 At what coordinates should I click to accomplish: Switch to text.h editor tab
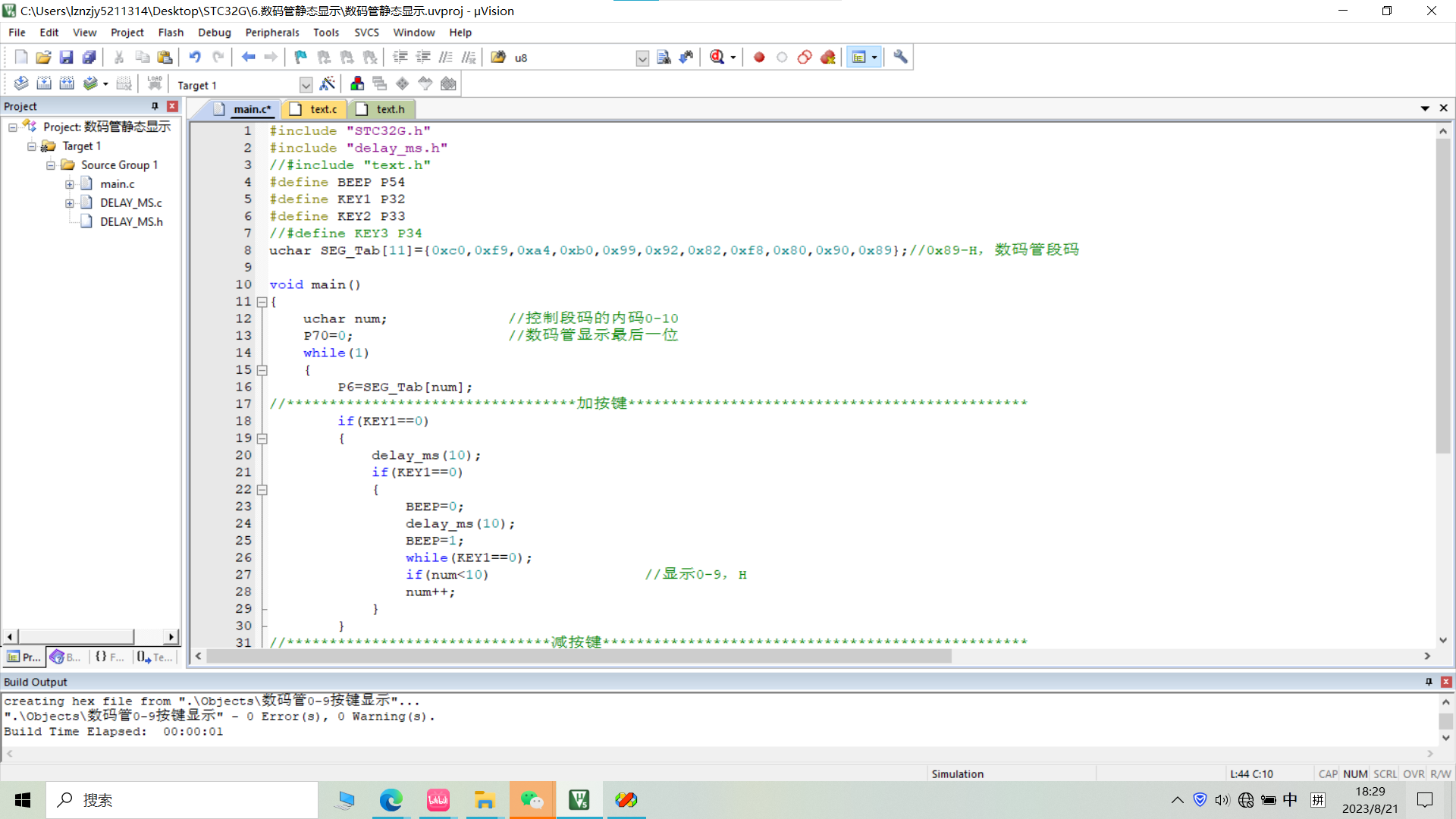[382, 109]
